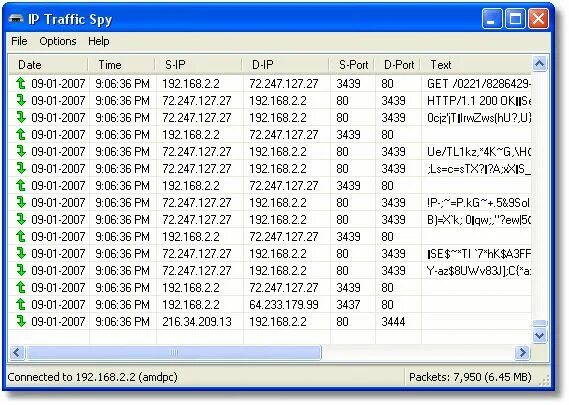Screen dimensions: 569x405
Task: Minimize the IP Traffic Spy window
Action: coord(492,19)
